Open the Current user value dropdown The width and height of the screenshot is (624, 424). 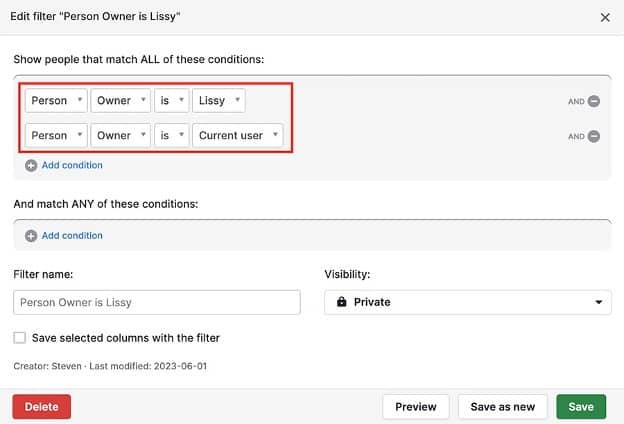[x=238, y=136]
